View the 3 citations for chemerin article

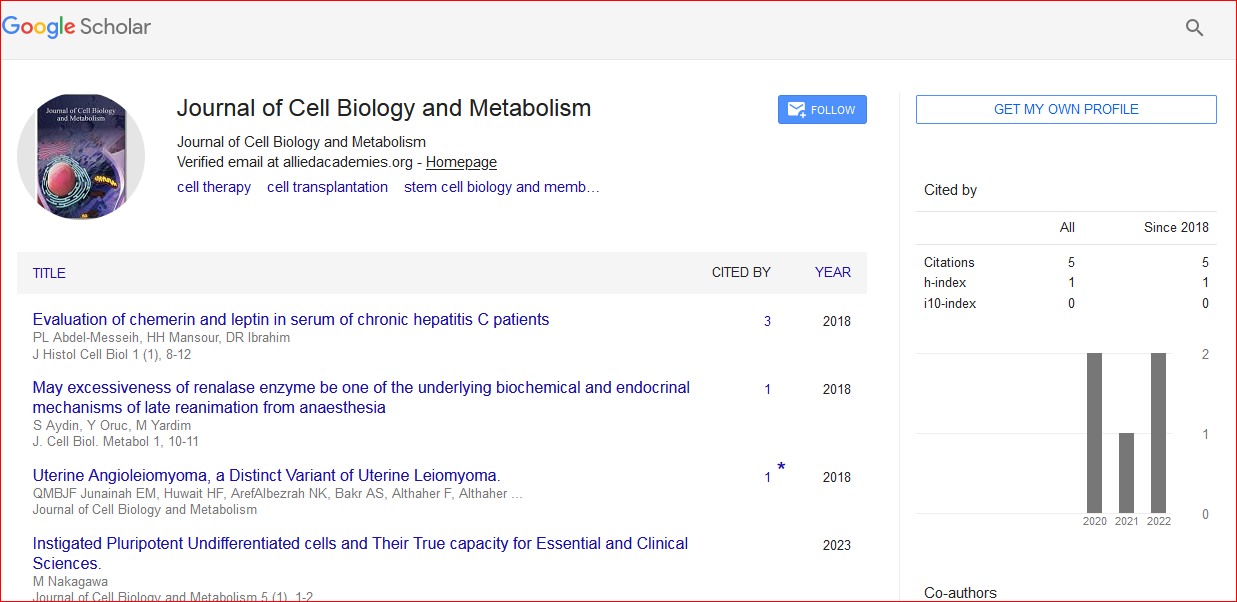[x=768, y=322]
